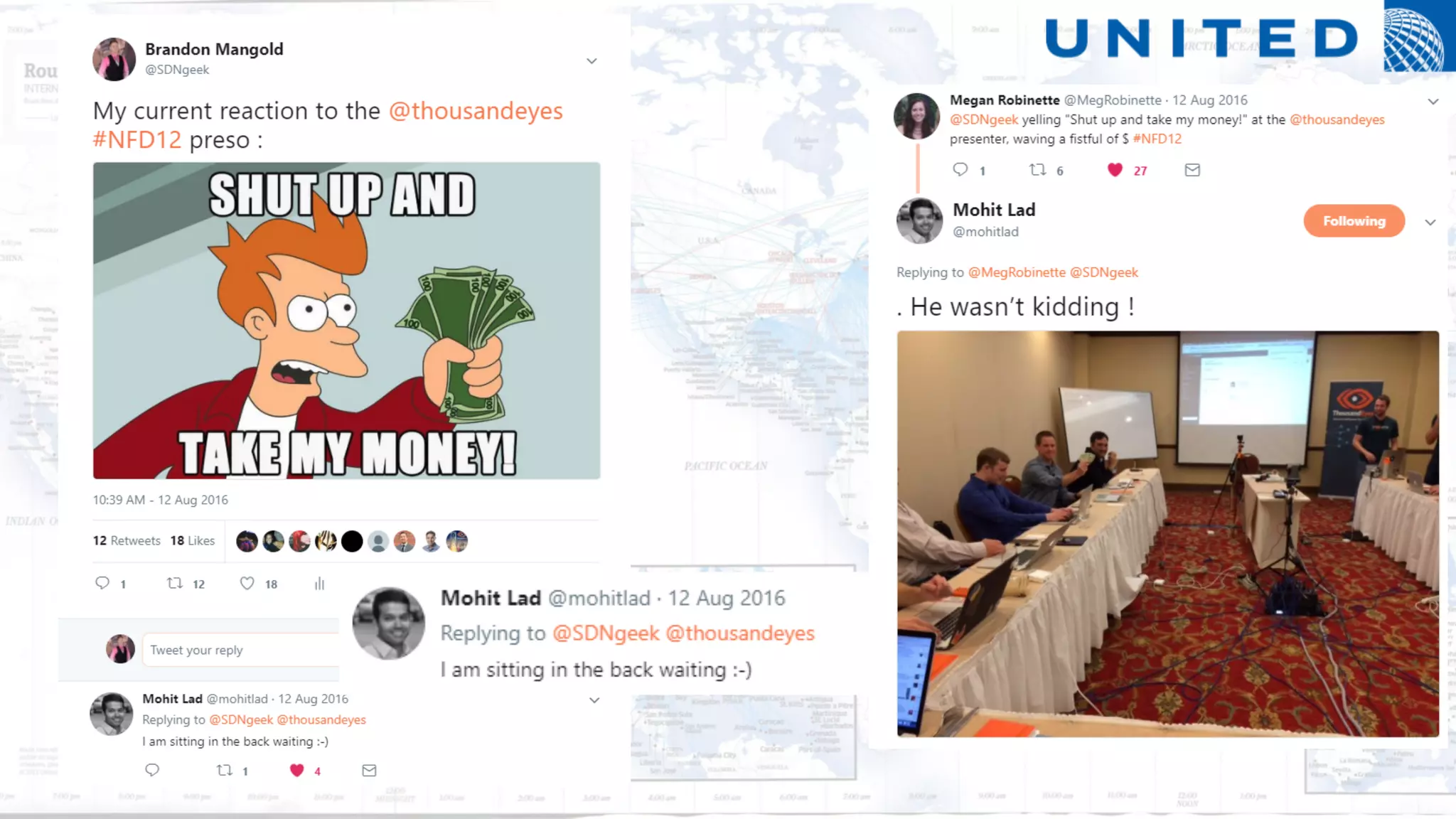Open the Futurama take my money meme image

coord(346,321)
